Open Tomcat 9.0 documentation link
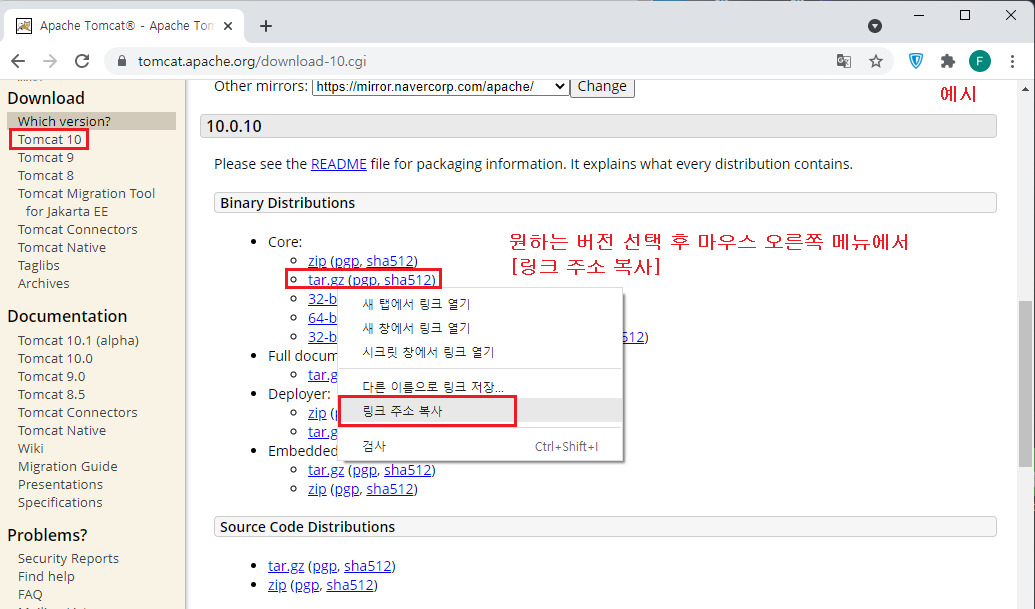The height and width of the screenshot is (609, 1035). click(x=51, y=376)
